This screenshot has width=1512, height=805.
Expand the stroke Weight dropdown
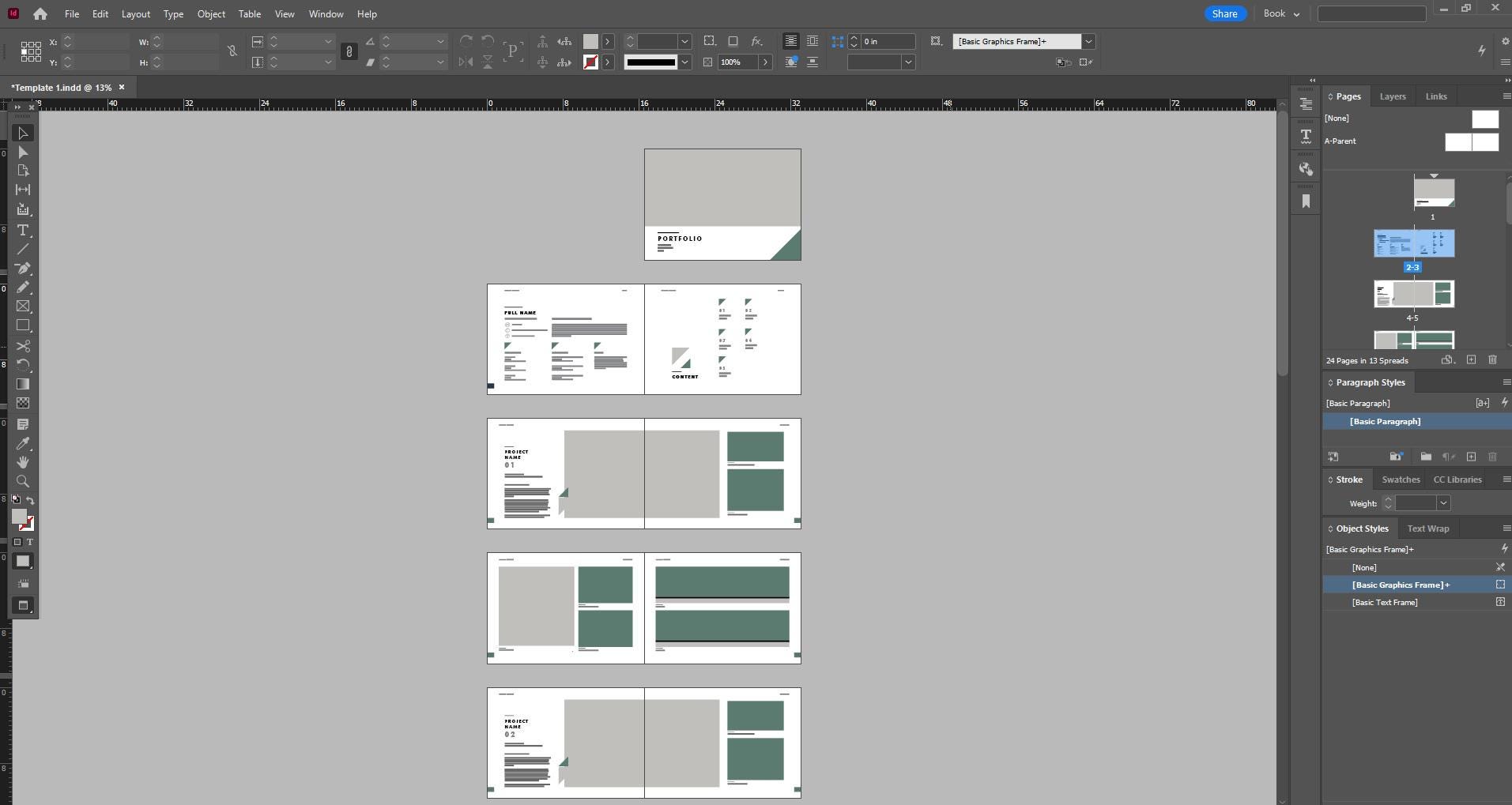coord(1443,503)
